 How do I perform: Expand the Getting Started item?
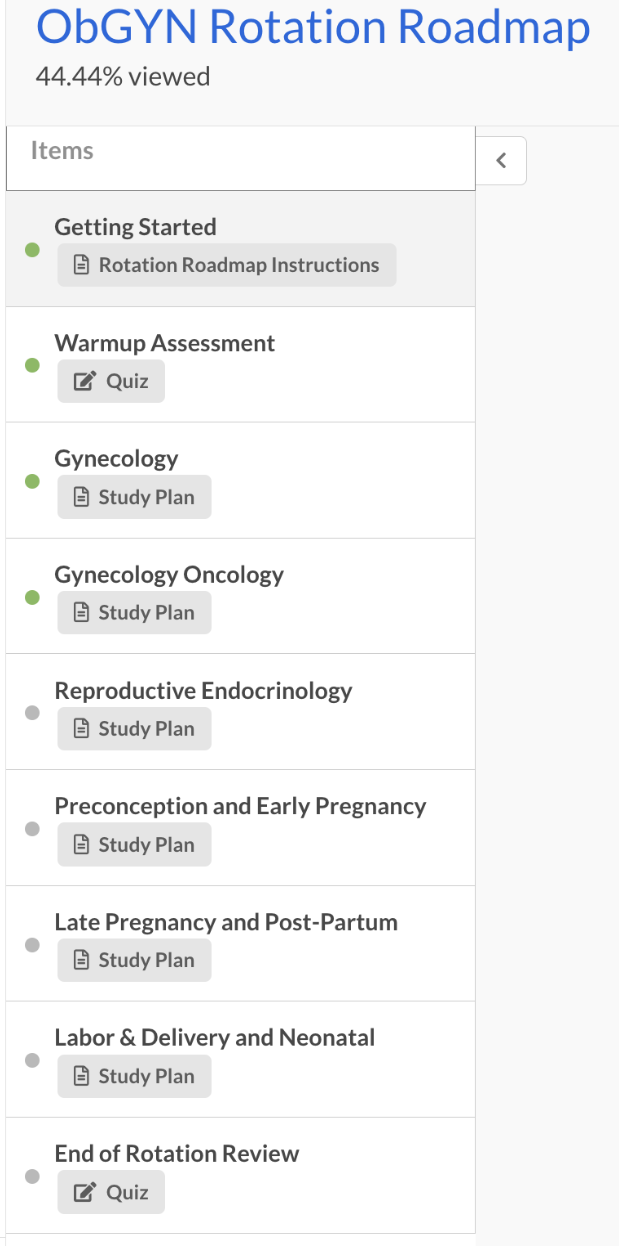coord(135,227)
